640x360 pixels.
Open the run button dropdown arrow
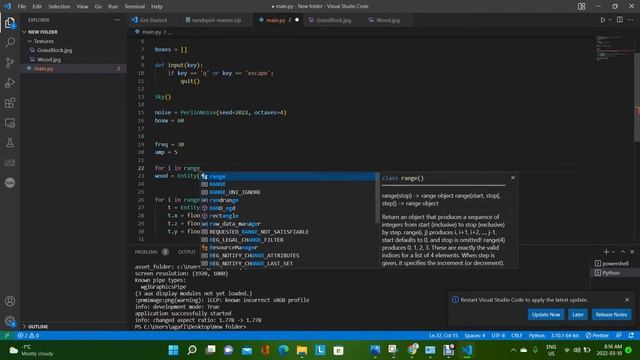[610, 20]
